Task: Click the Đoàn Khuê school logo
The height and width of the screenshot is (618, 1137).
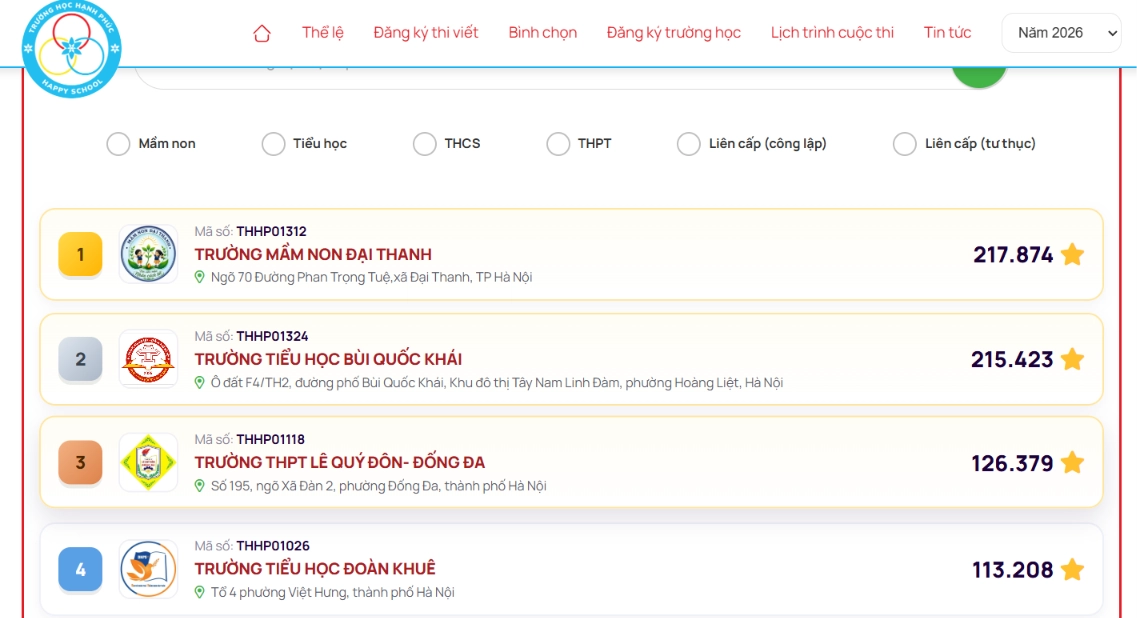Action: 148,569
